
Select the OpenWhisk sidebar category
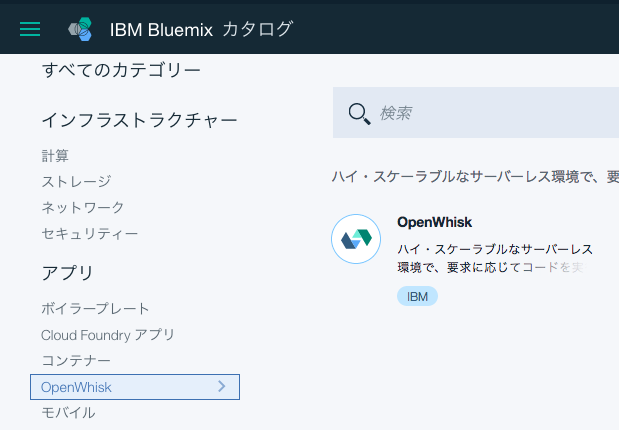tap(135, 387)
